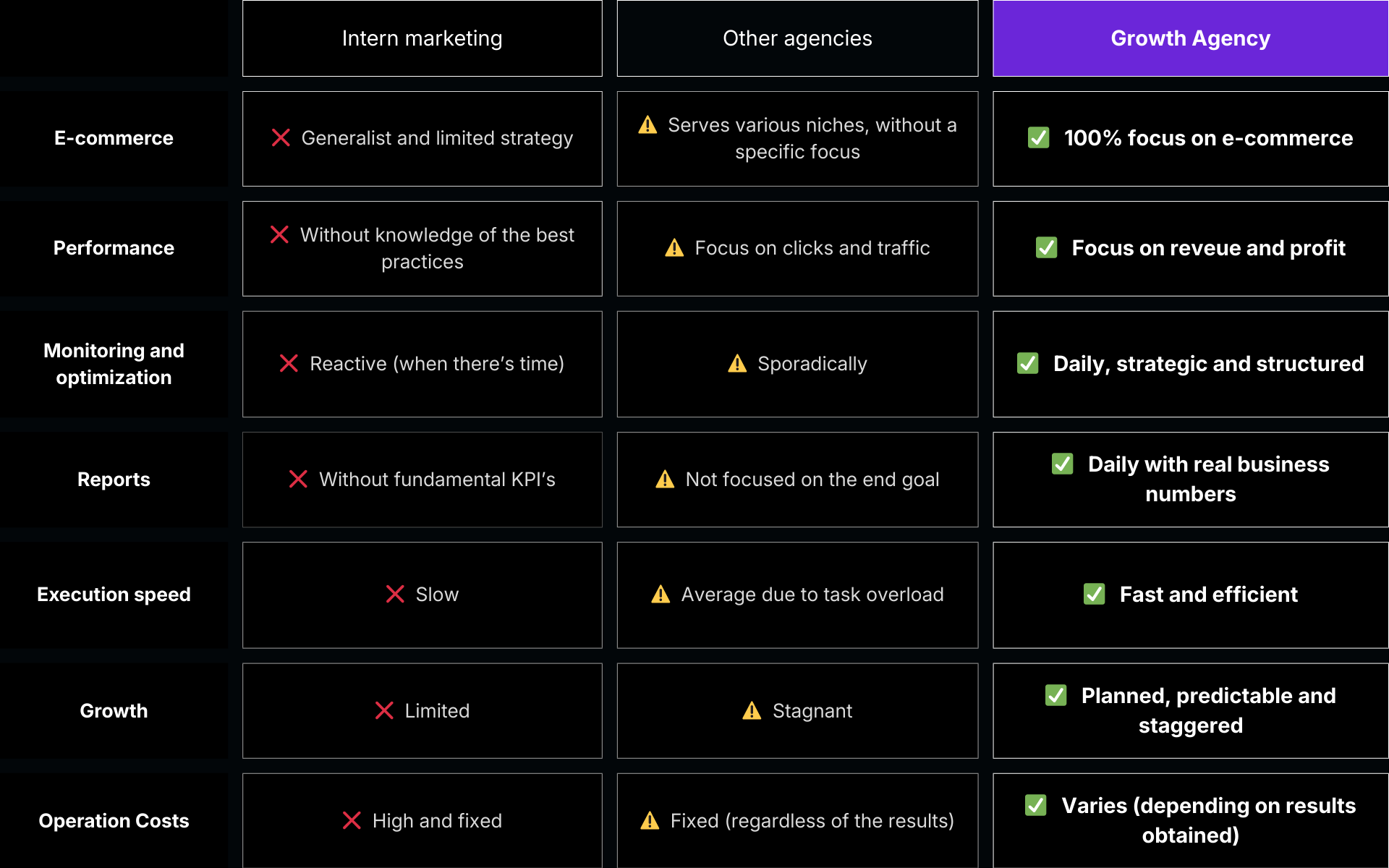Click the red X beside Without fundamental KPI's

pyautogui.click(x=298, y=480)
